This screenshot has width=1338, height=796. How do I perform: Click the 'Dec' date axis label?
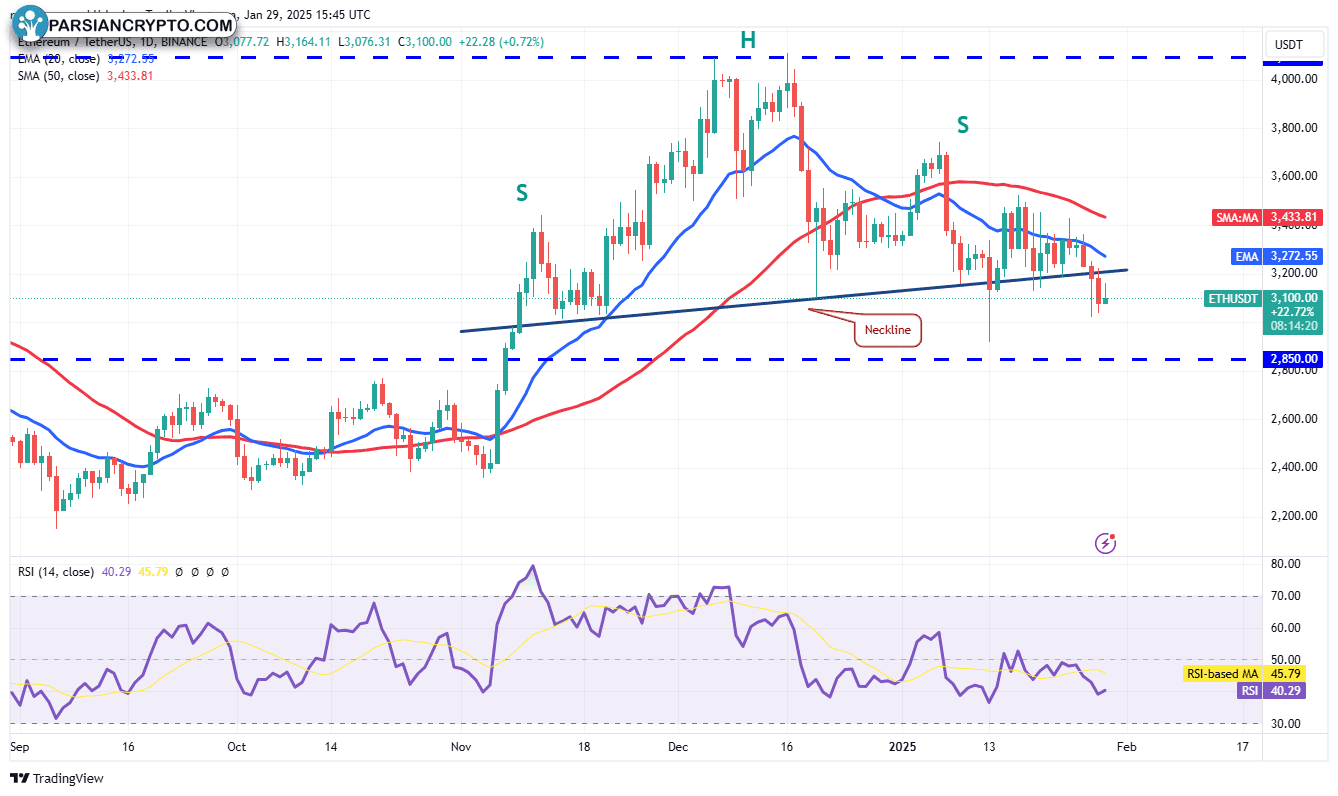point(679,746)
